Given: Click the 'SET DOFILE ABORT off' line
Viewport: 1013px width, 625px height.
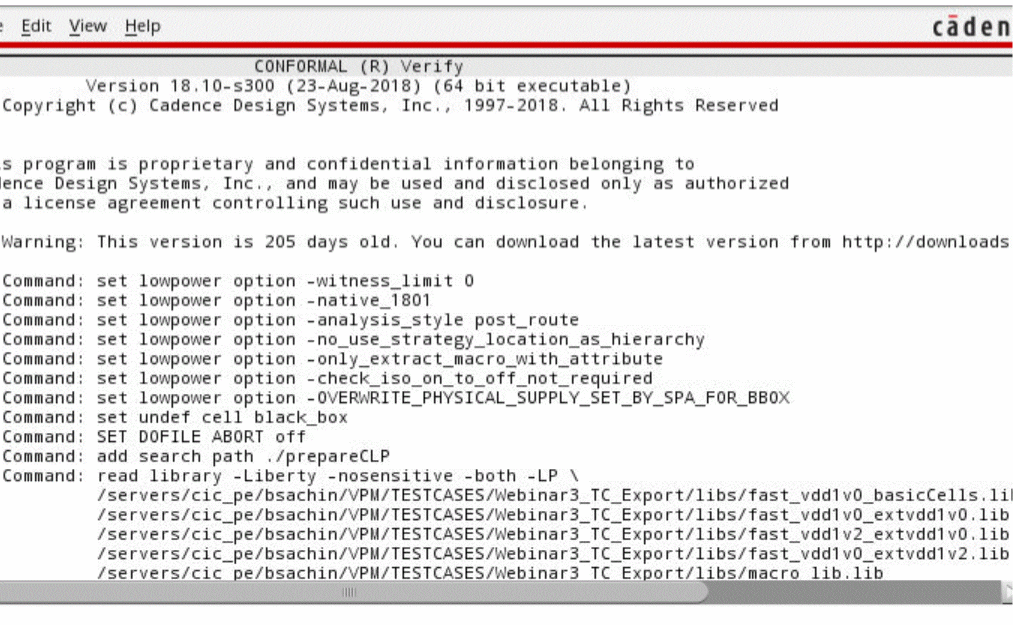Looking at the screenshot, I should [x=154, y=436].
